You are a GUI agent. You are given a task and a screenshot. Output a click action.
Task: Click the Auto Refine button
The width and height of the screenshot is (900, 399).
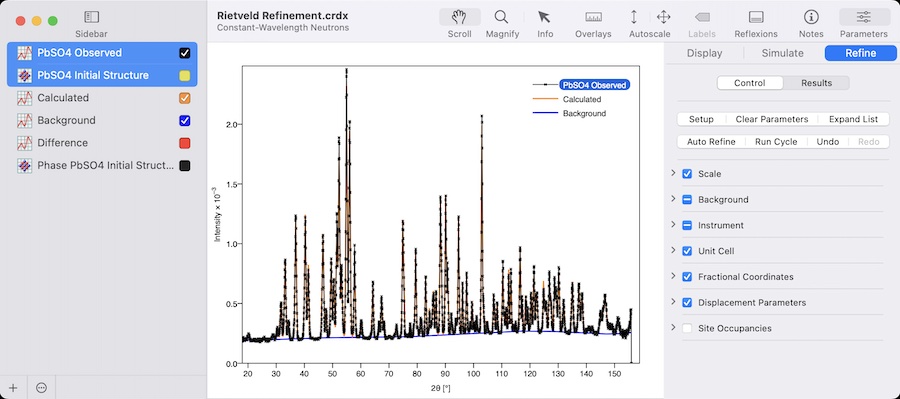711,142
